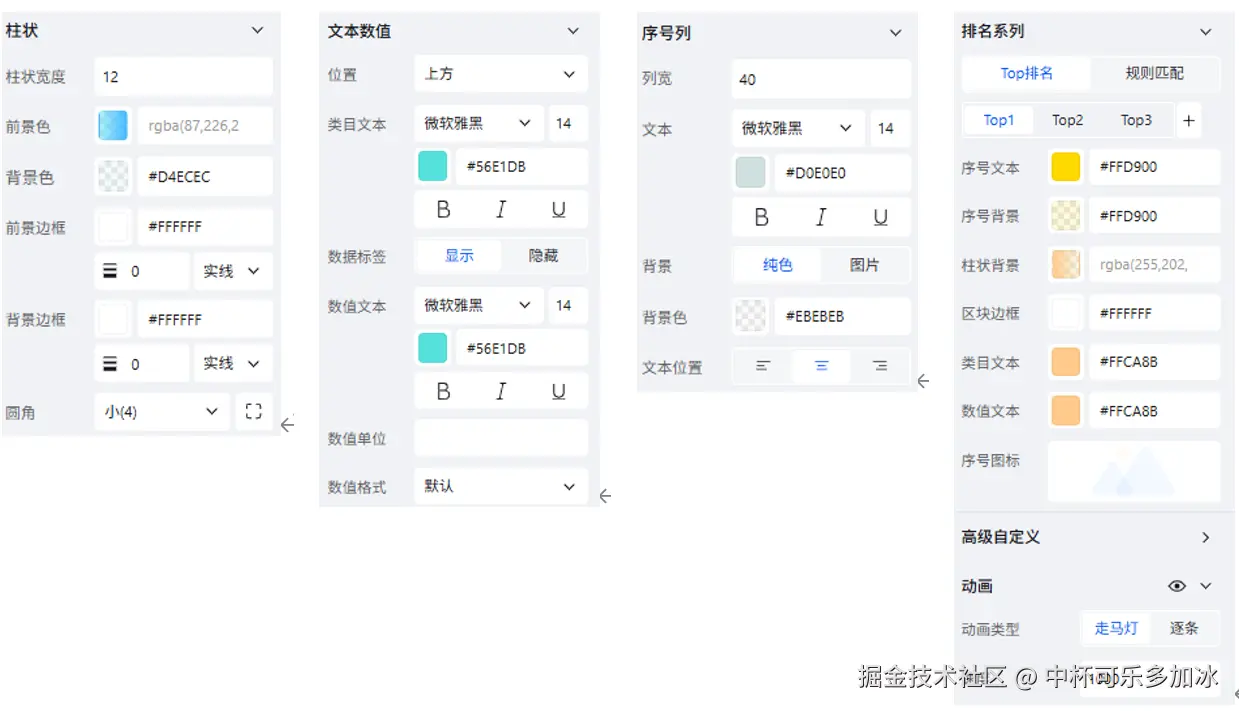This screenshot has height=711, width=1239.
Task: Open 数值文本 color swatch in 排名系列
Action: (1066, 410)
